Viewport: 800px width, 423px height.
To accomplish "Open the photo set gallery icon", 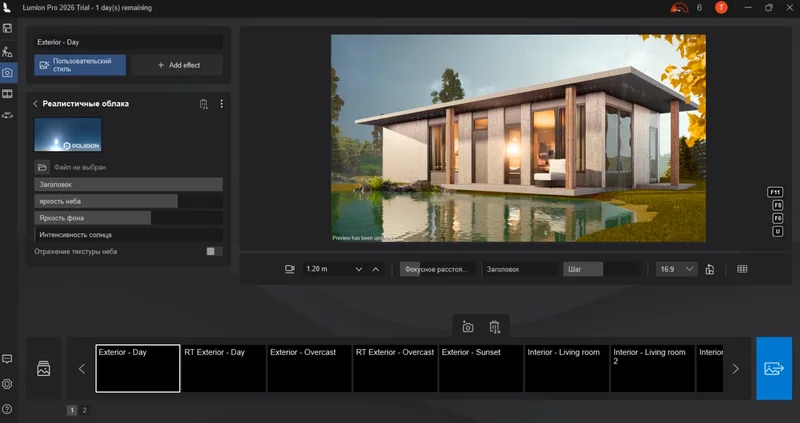I will point(44,368).
